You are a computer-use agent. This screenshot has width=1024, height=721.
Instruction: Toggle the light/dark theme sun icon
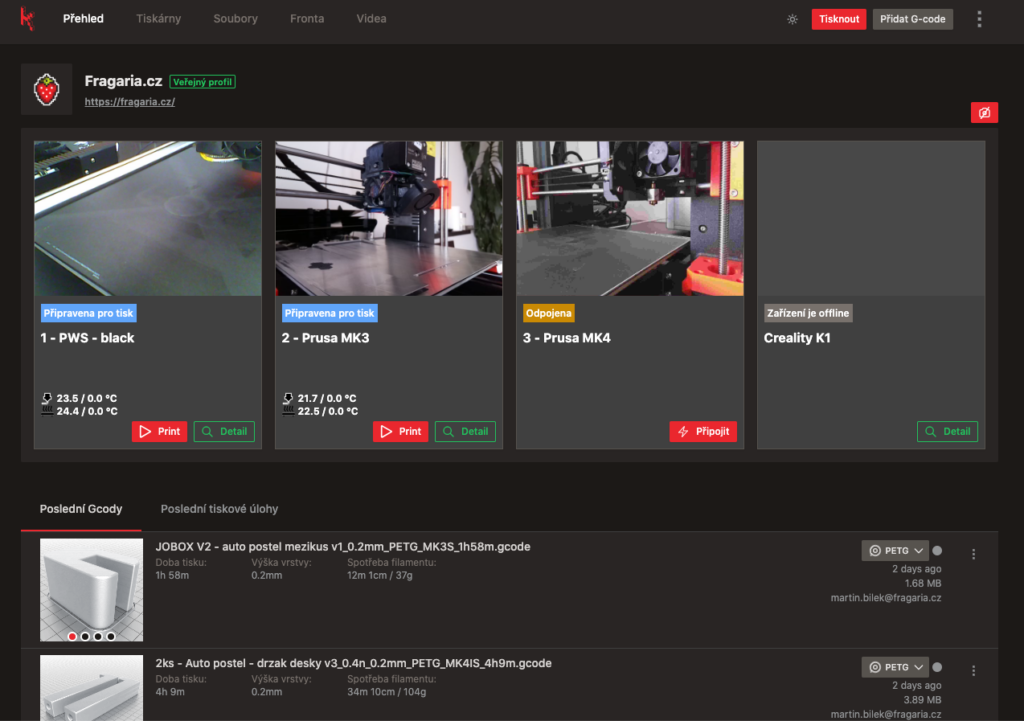(x=792, y=19)
